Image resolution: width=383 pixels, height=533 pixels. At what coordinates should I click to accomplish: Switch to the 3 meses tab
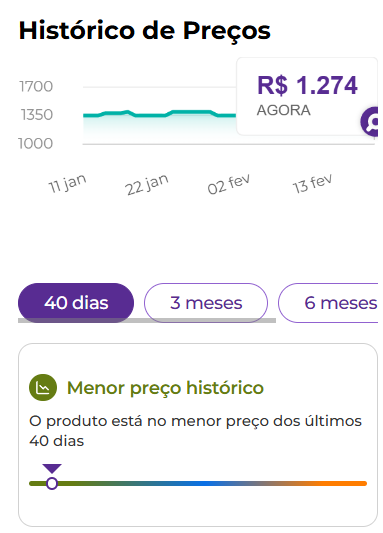click(206, 303)
